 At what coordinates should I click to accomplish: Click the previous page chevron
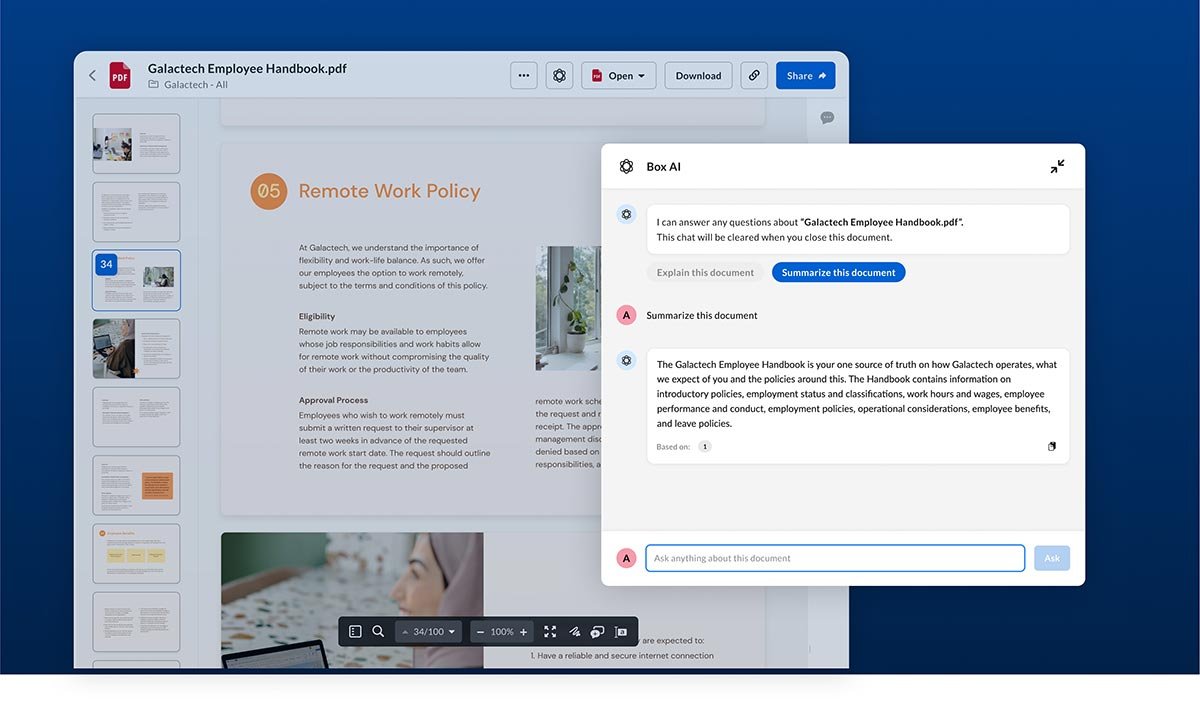coord(406,631)
